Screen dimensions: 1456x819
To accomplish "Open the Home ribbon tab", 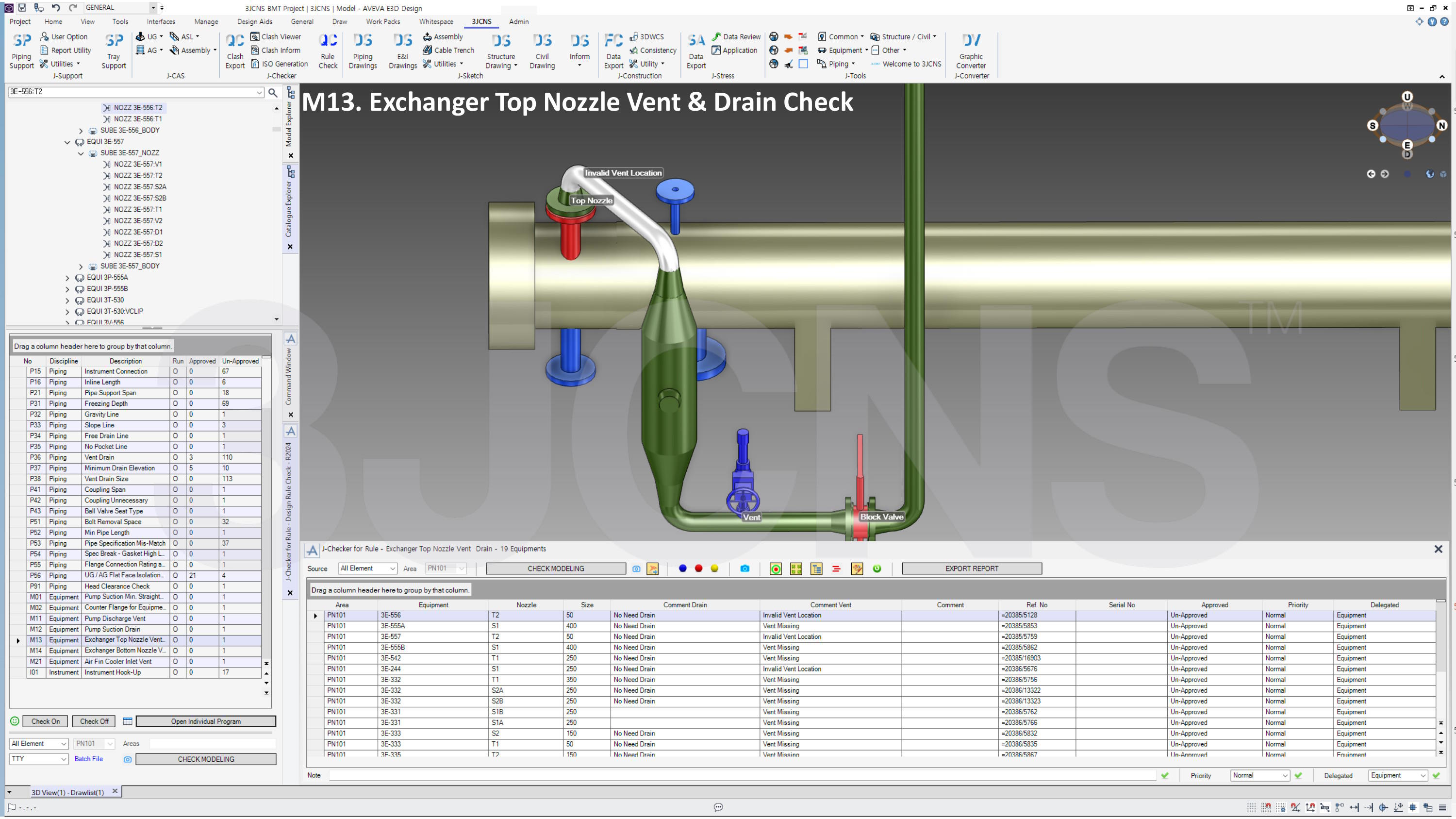I will click(x=53, y=21).
